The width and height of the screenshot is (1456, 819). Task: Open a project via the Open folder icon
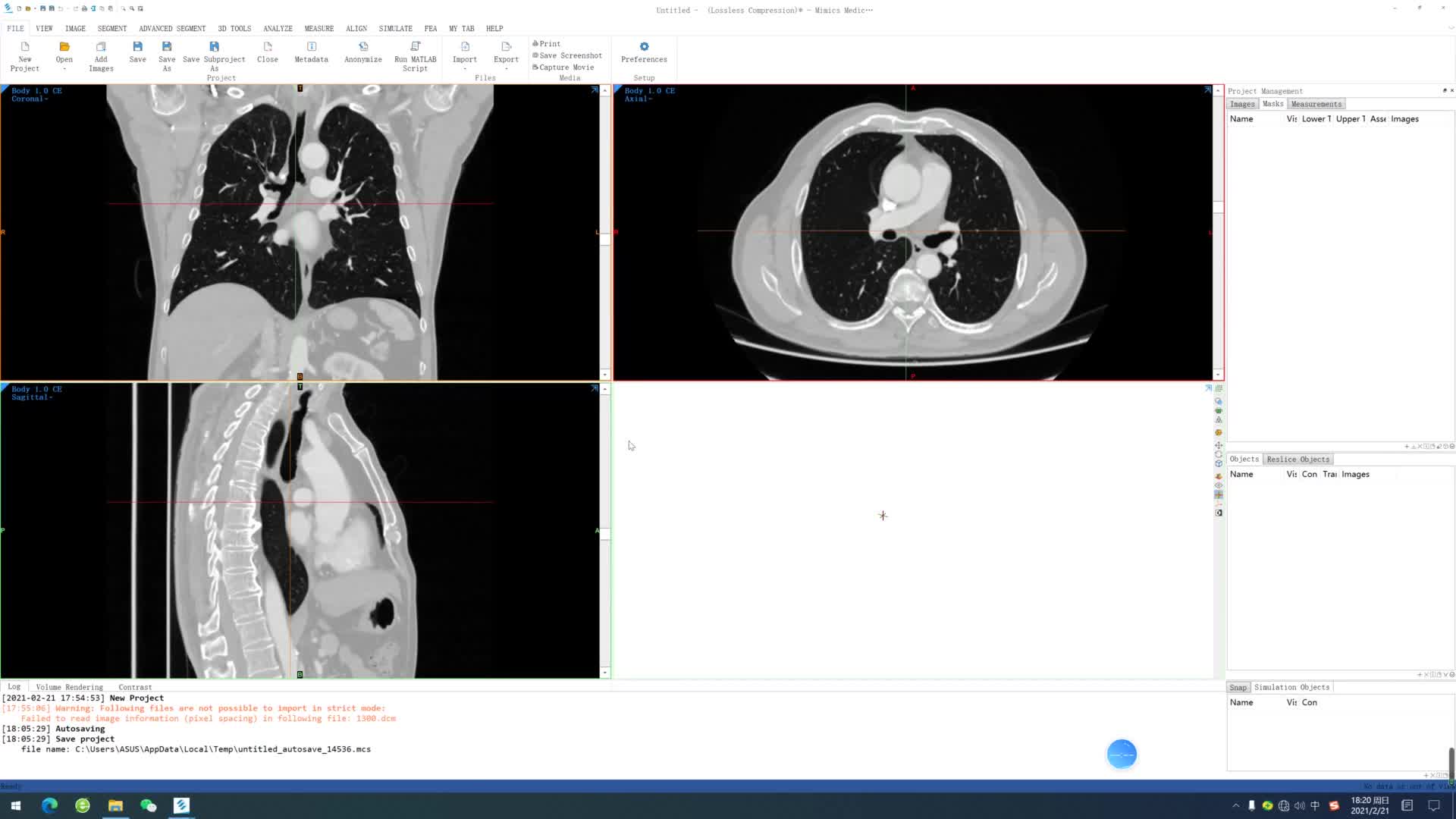(64, 47)
